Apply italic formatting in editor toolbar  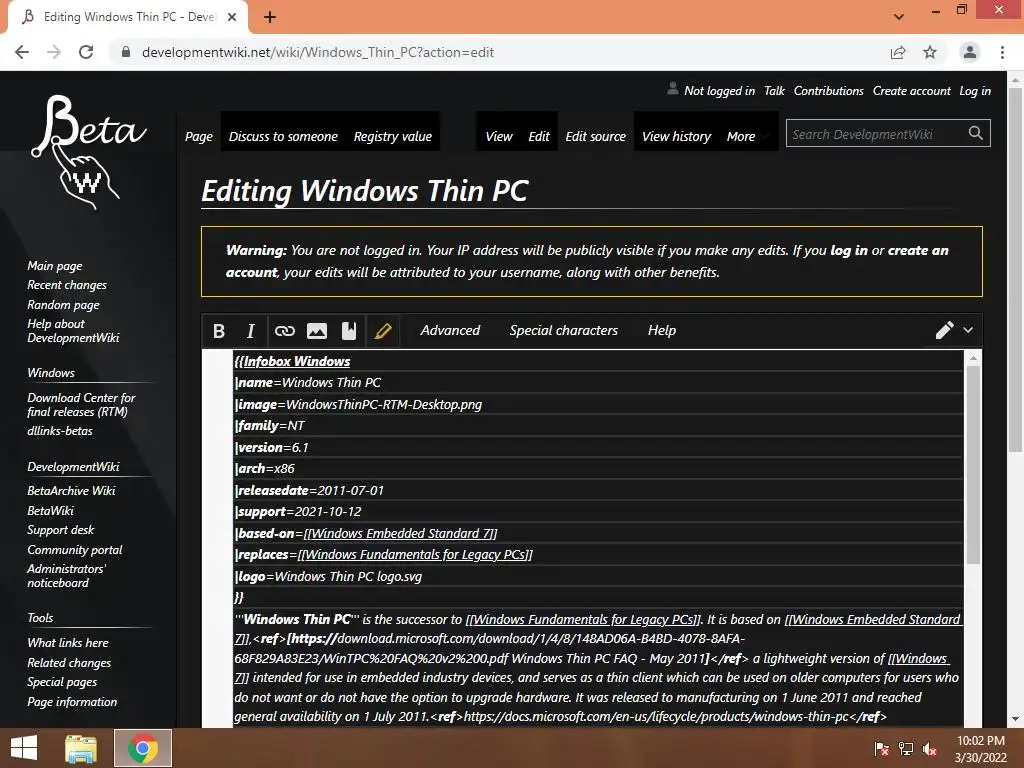251,331
